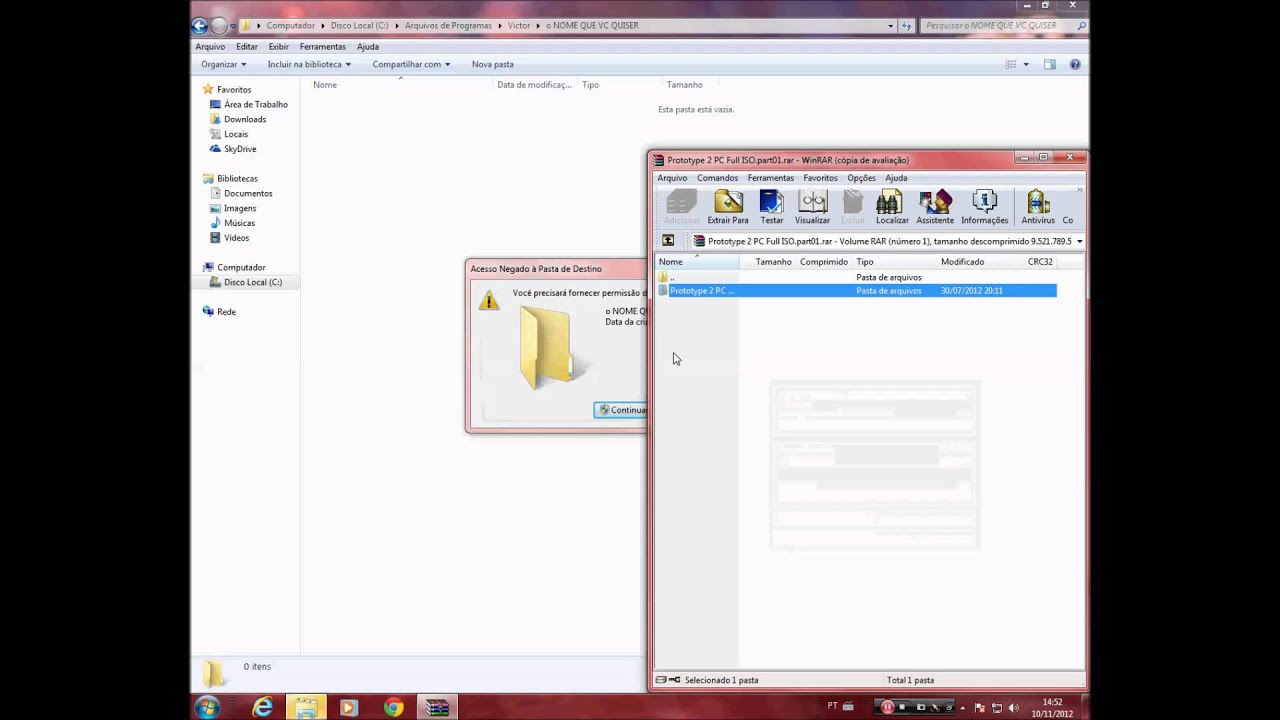Open Incluir na biblioteca dropdown
Image resolution: width=1280 pixels, height=720 pixels.
pyautogui.click(x=309, y=64)
